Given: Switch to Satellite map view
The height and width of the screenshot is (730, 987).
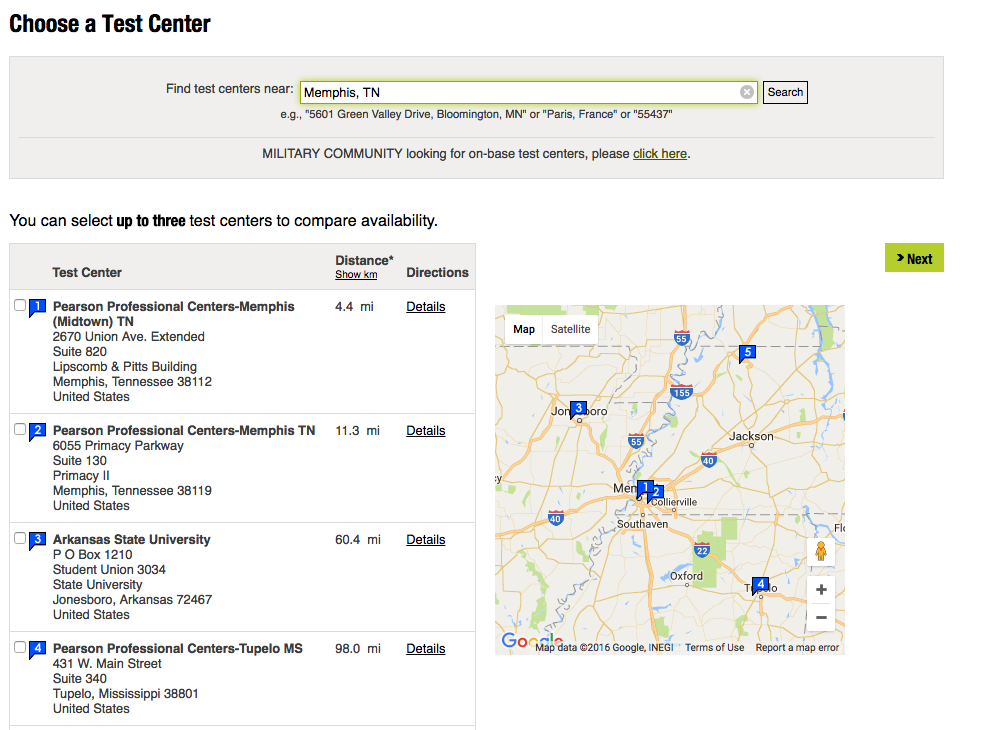Looking at the screenshot, I should pos(570,328).
